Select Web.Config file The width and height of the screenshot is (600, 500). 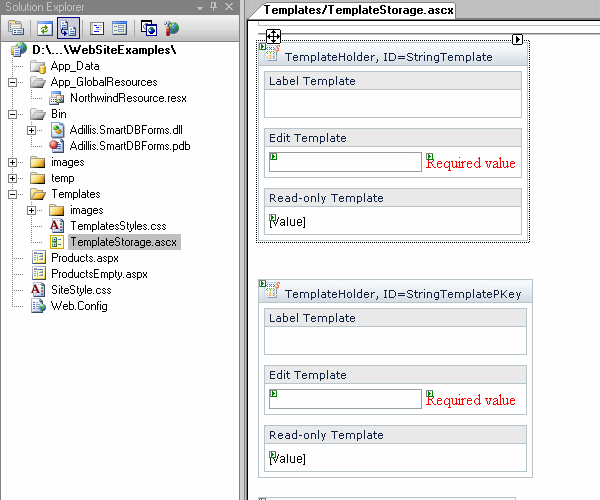pos(79,306)
